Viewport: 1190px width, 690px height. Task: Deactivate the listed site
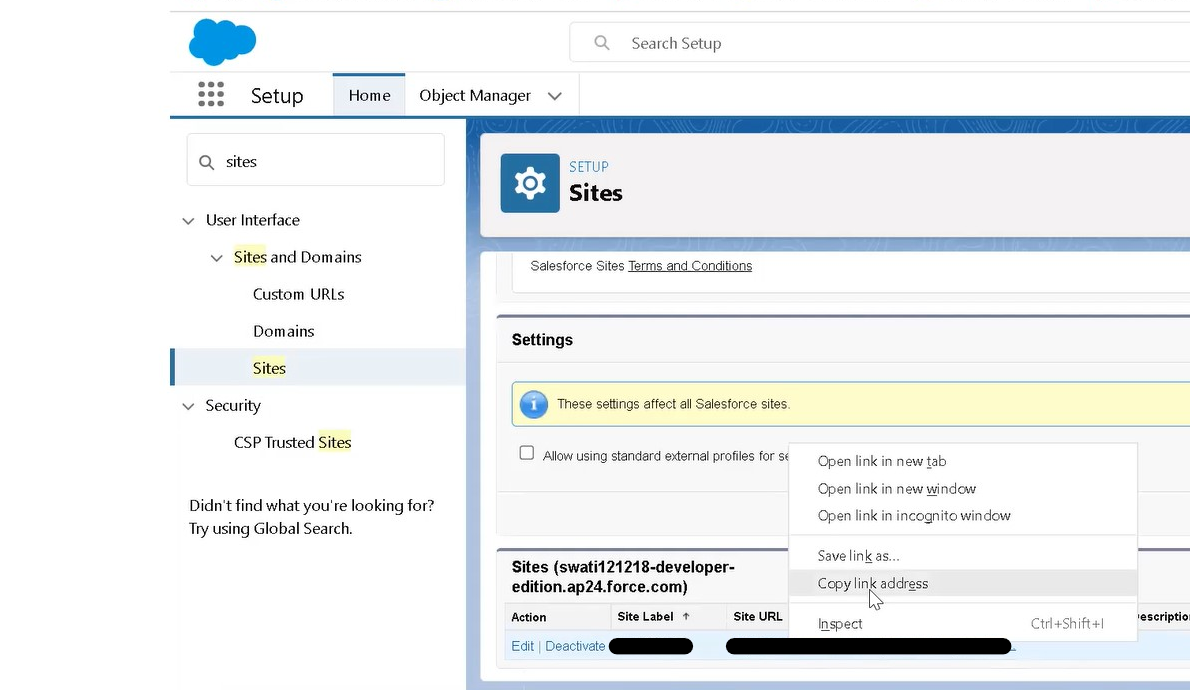click(x=575, y=646)
